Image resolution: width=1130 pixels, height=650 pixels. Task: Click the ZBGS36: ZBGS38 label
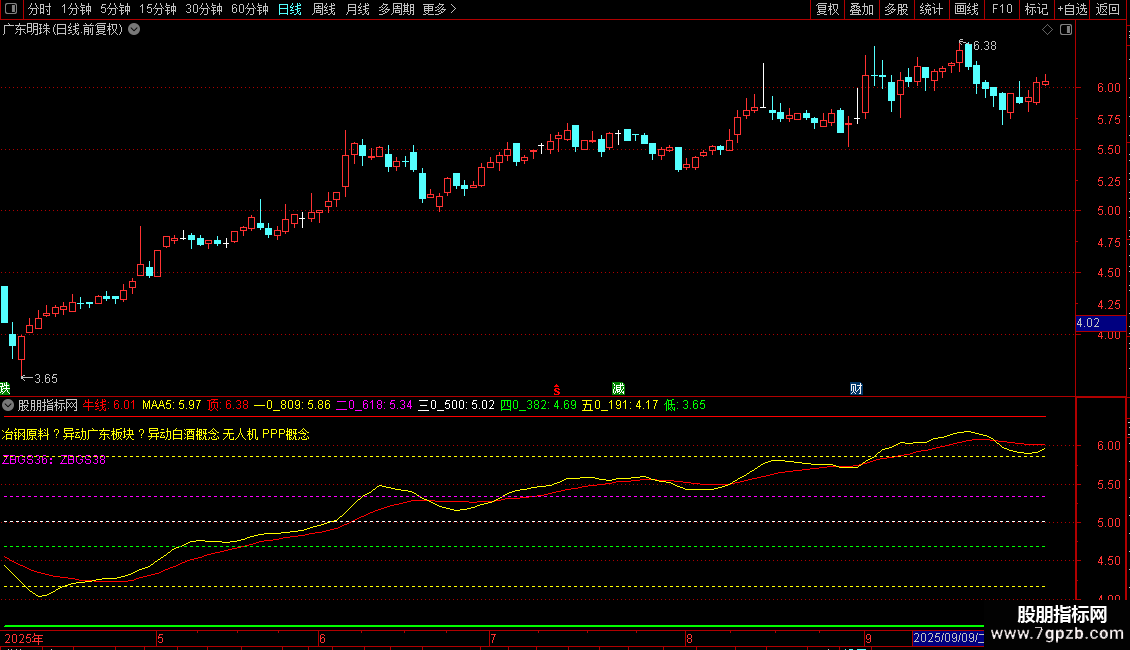54,460
